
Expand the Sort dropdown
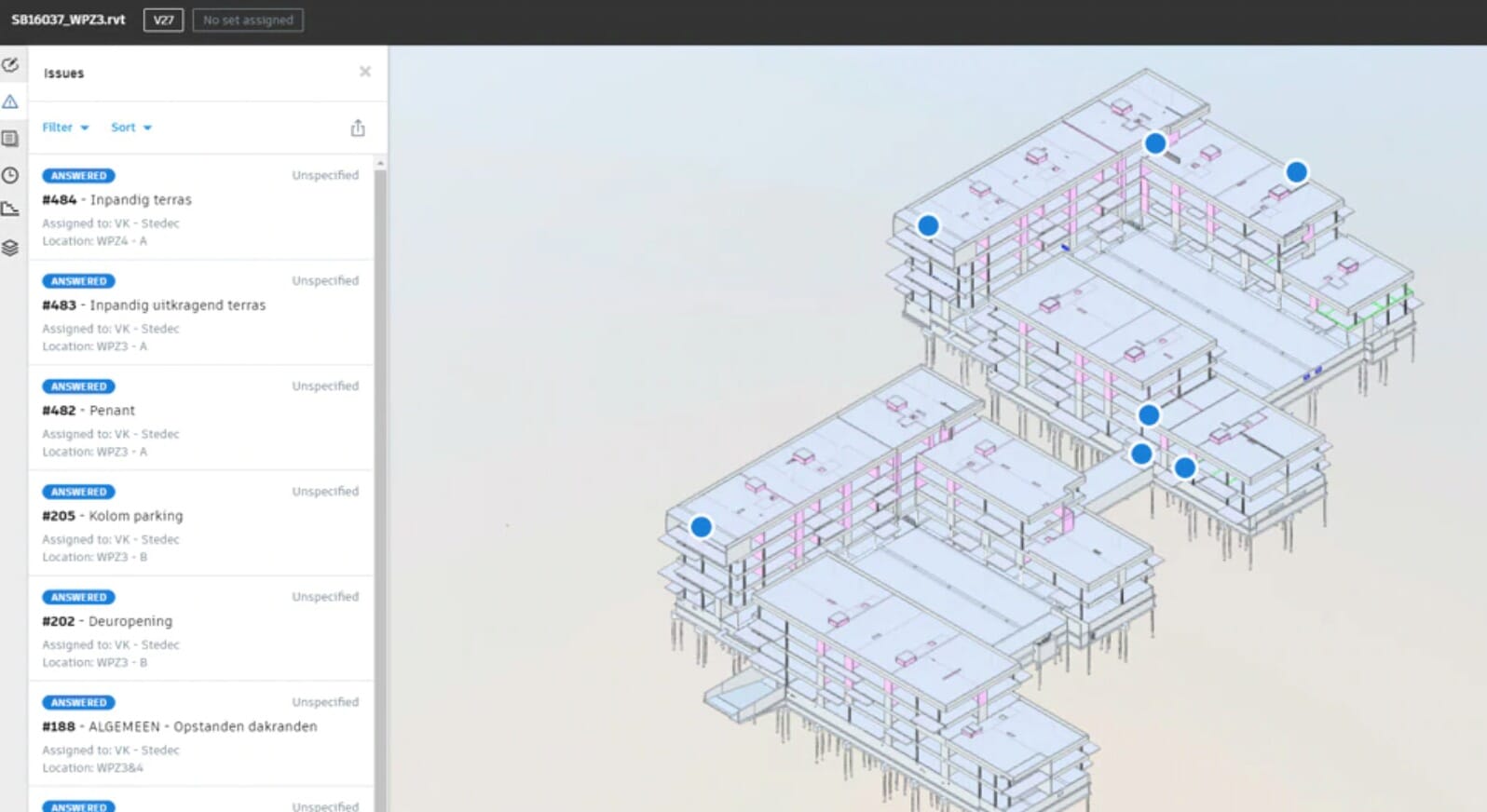pos(130,128)
